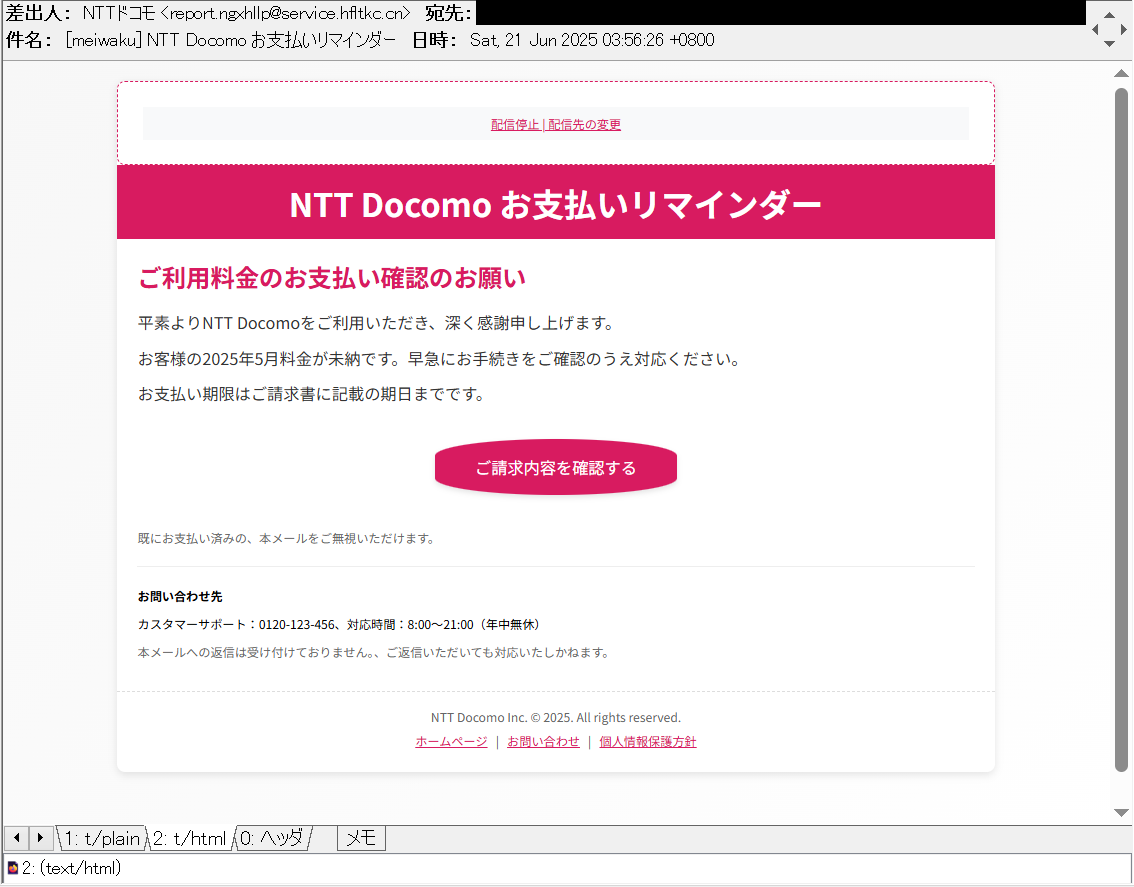The height and width of the screenshot is (887, 1134).
Task: Click the 宛先 label in header
Action: [449, 13]
